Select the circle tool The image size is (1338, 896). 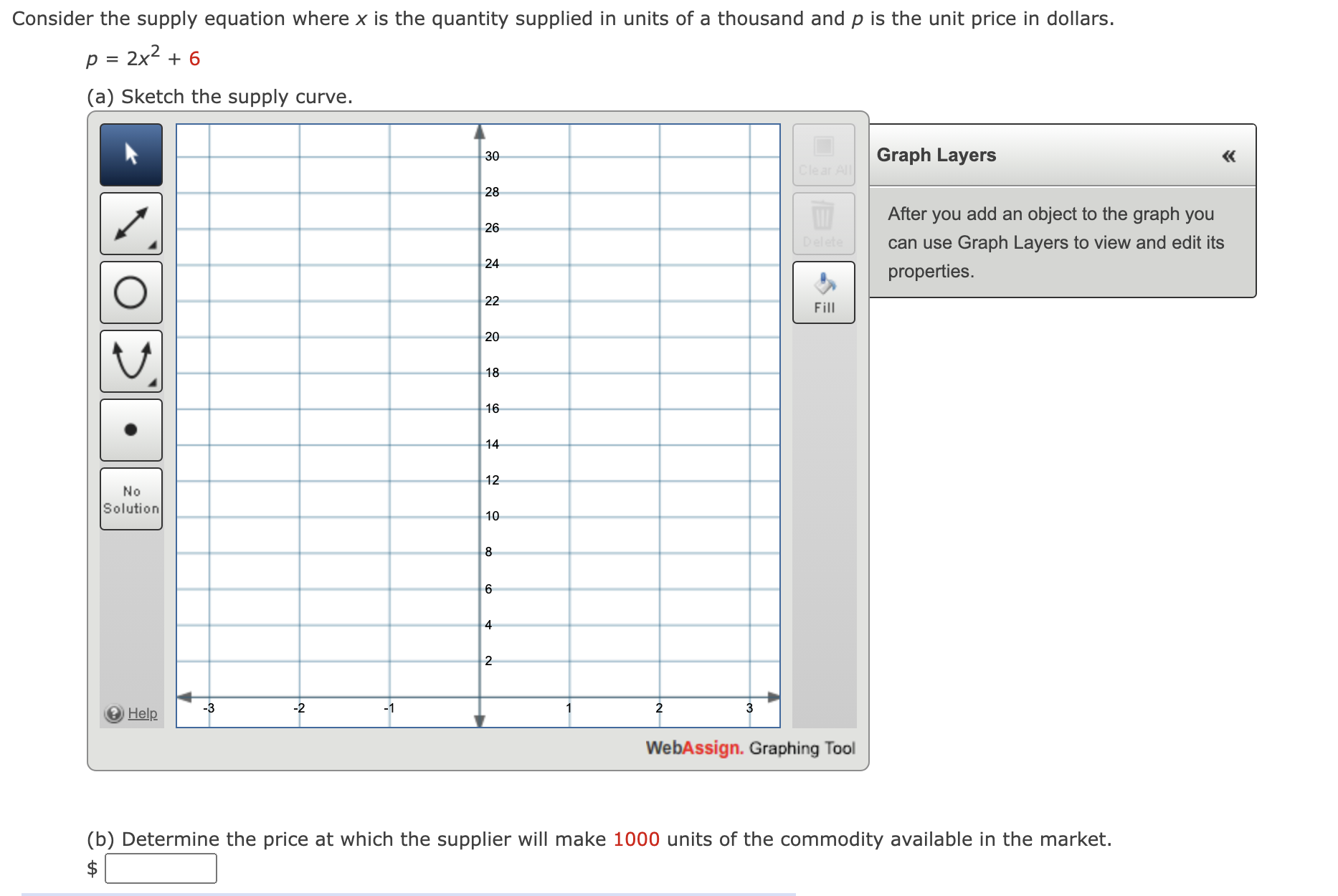pos(131,292)
